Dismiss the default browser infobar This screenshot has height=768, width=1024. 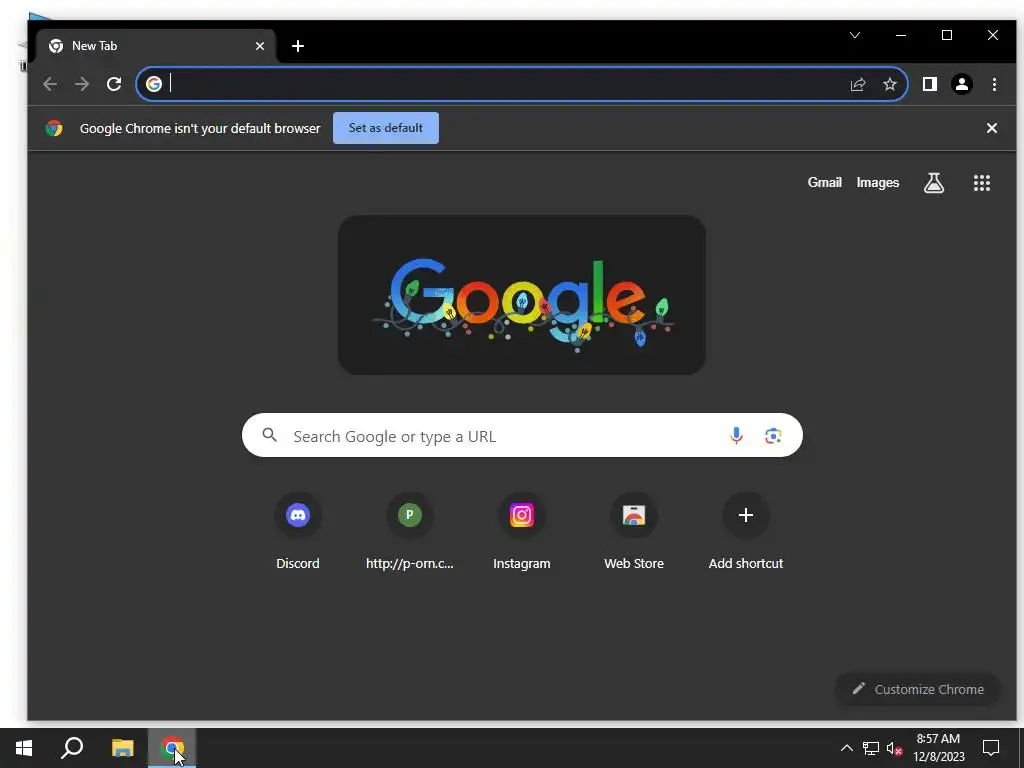pyautogui.click(x=991, y=128)
